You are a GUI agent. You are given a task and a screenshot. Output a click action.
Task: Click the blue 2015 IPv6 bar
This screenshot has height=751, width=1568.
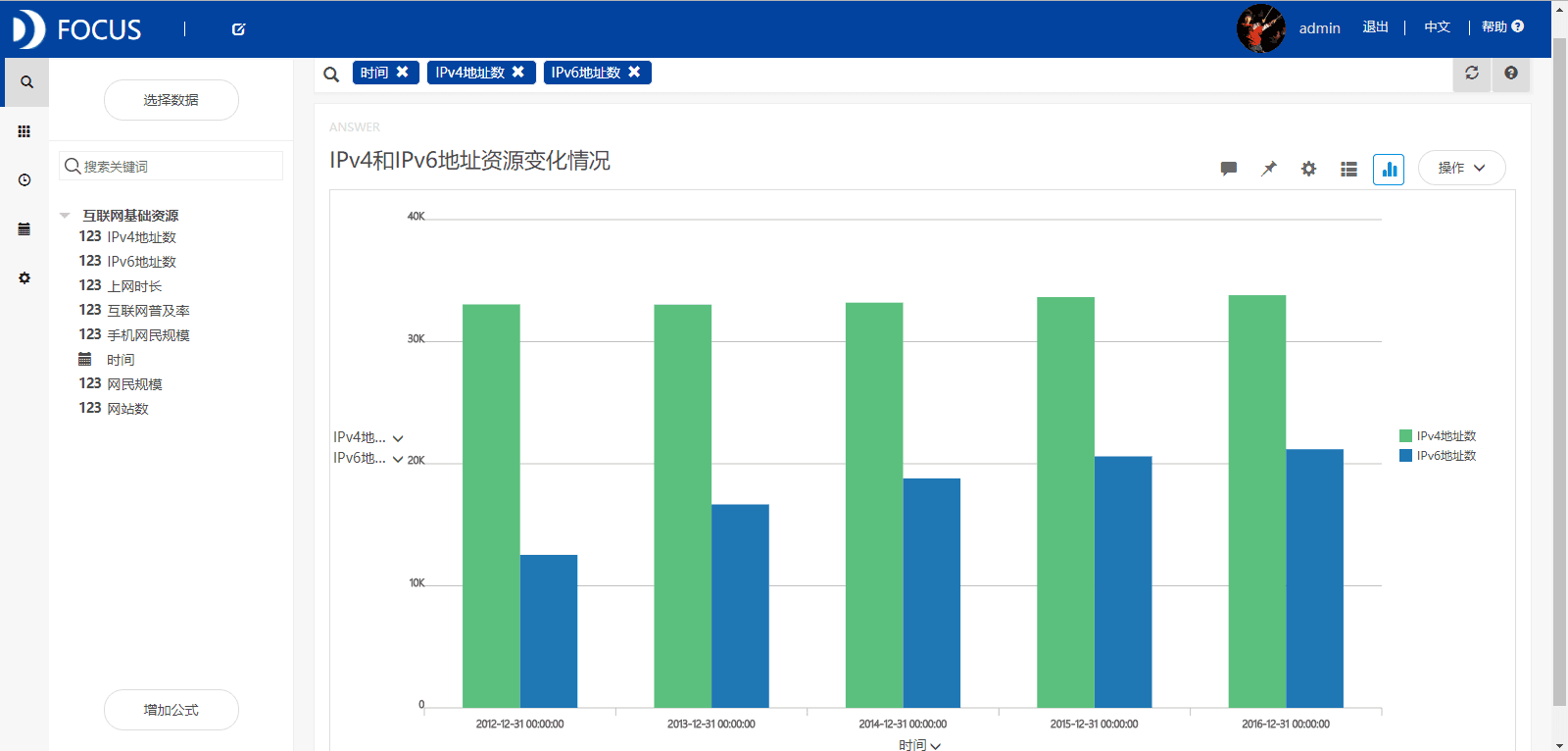click(1123, 582)
